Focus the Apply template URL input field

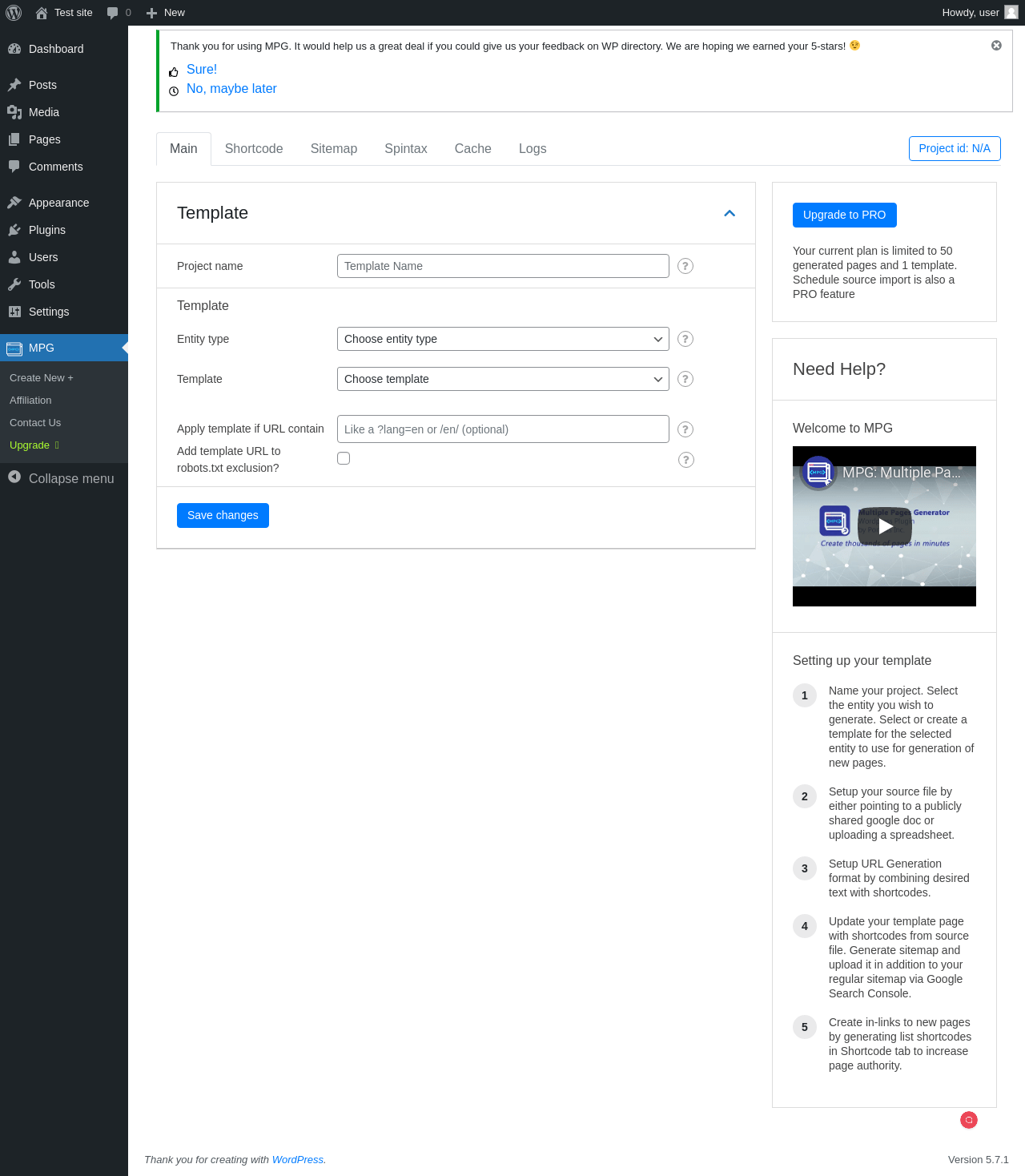[x=503, y=429]
